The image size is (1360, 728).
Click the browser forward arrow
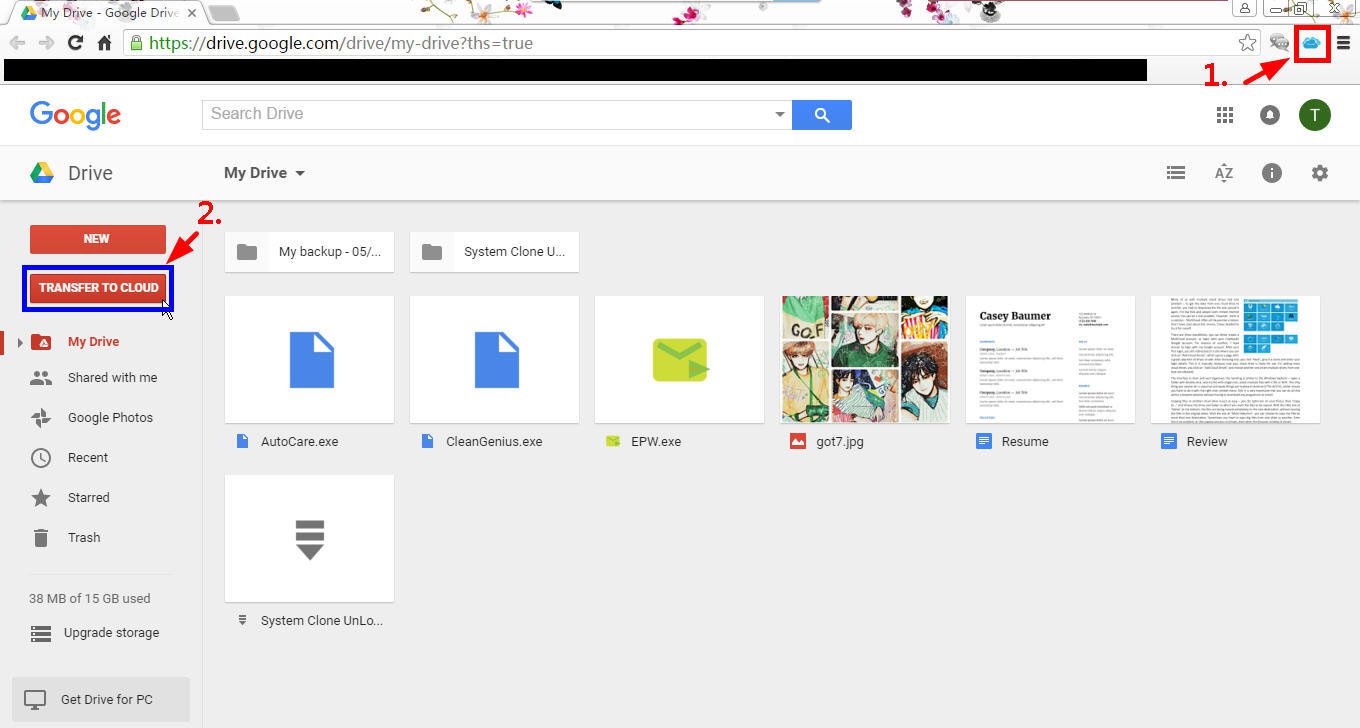46,43
